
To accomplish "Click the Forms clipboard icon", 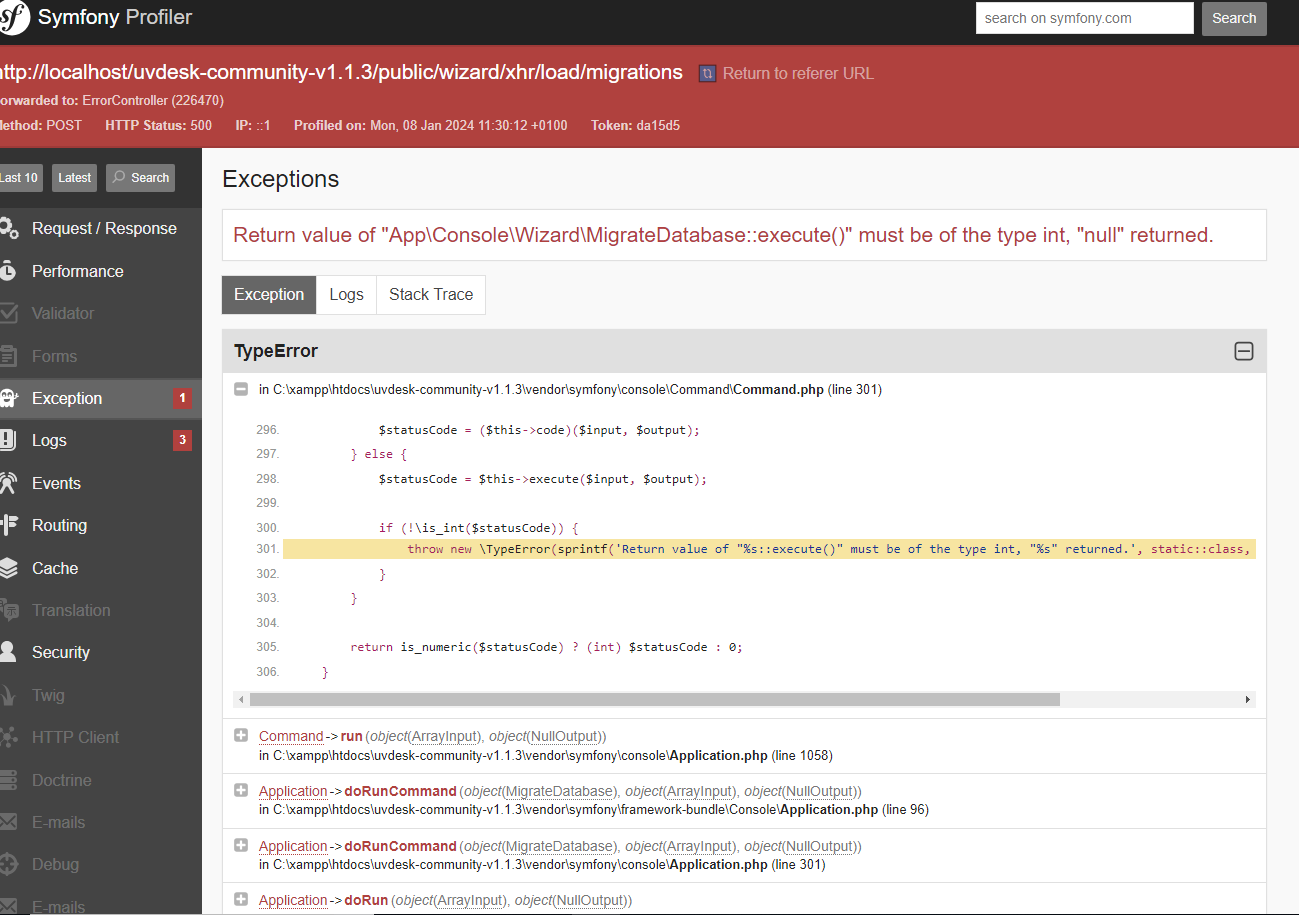I will pyautogui.click(x=8, y=356).
